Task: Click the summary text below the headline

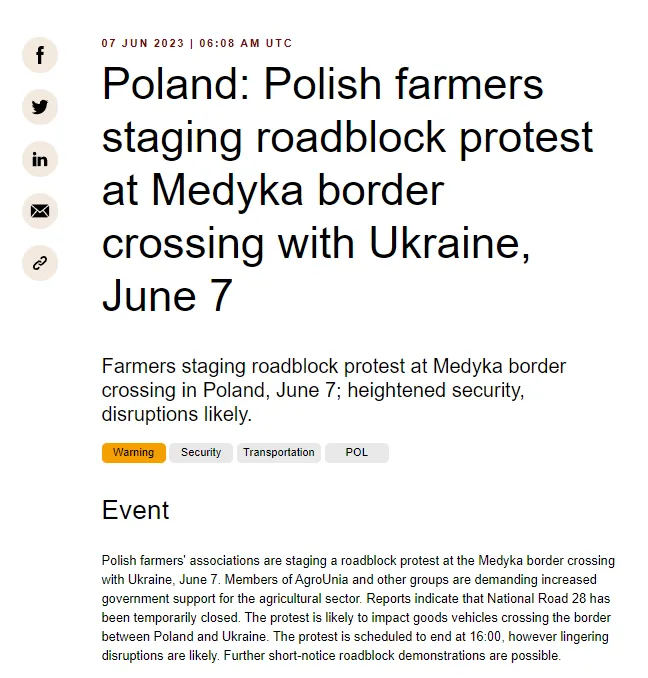Action: tap(334, 390)
